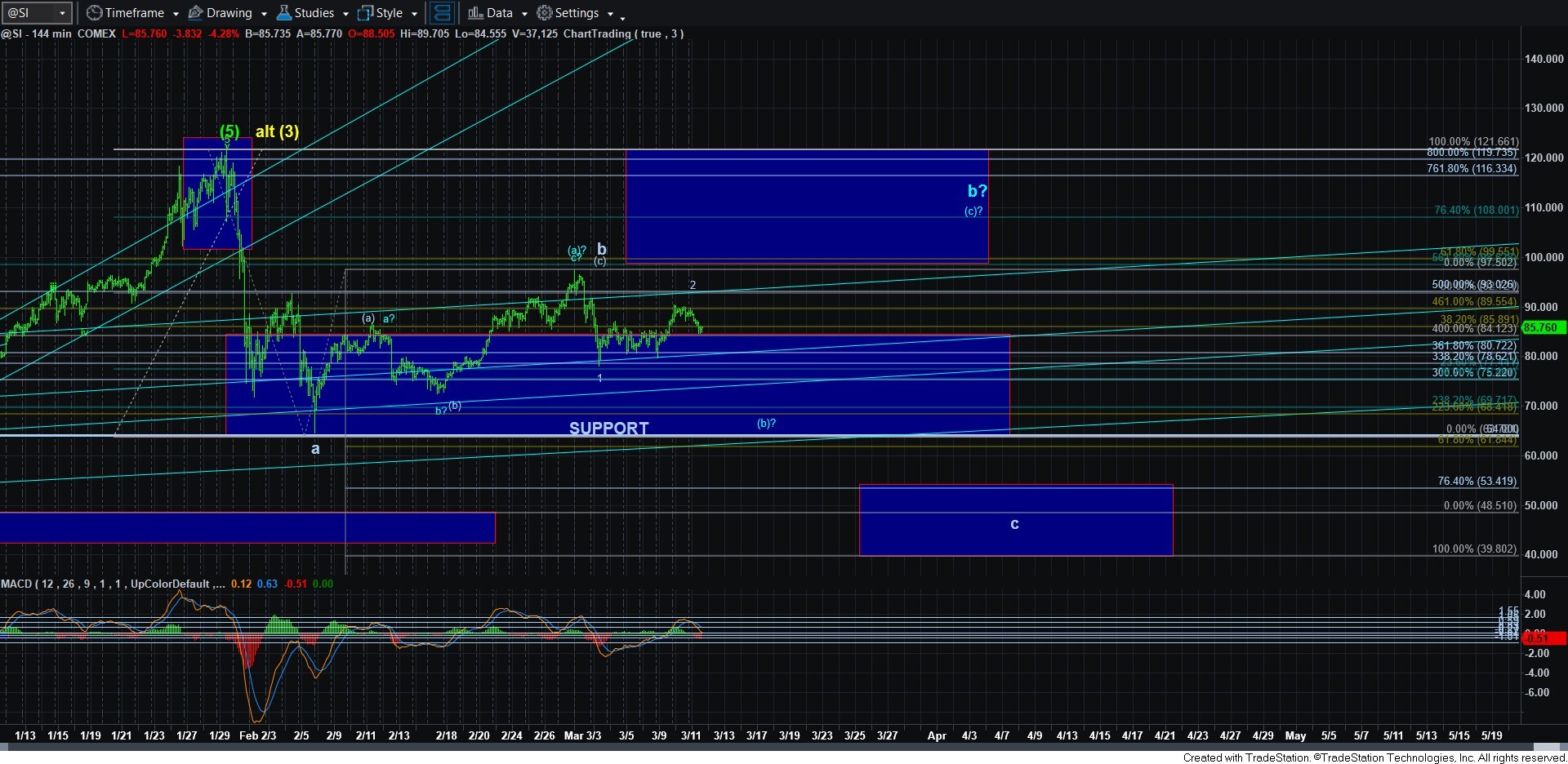The image size is (1568, 764).
Task: Click the Drawing pencil icon
Action: tap(196, 13)
